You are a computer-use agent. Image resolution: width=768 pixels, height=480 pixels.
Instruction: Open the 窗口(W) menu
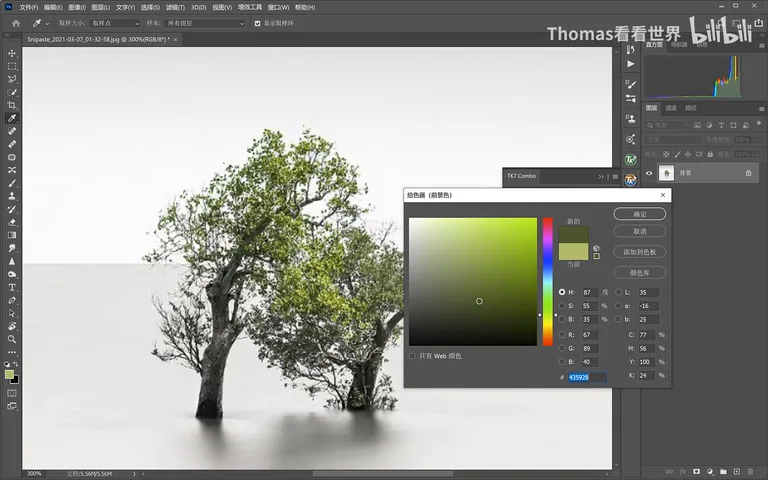point(278,7)
